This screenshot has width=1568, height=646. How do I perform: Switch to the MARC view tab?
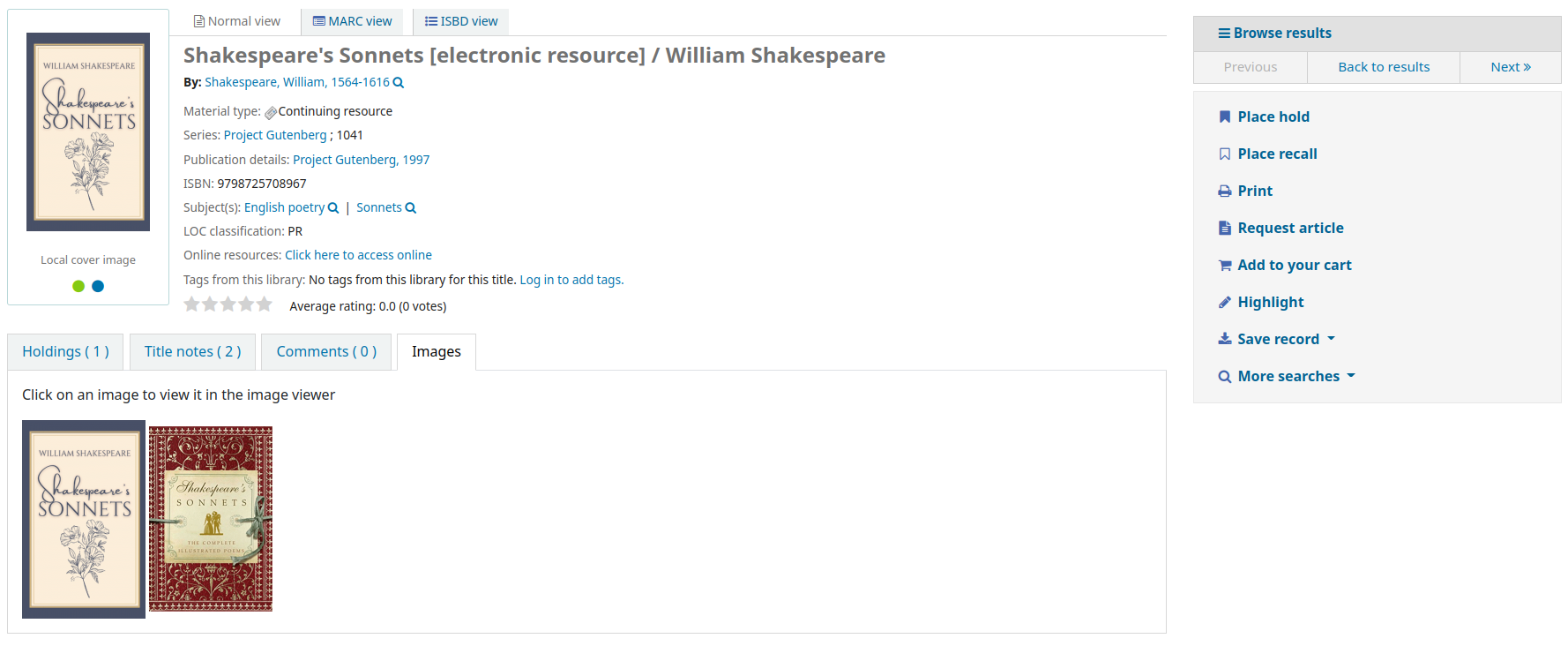click(352, 21)
